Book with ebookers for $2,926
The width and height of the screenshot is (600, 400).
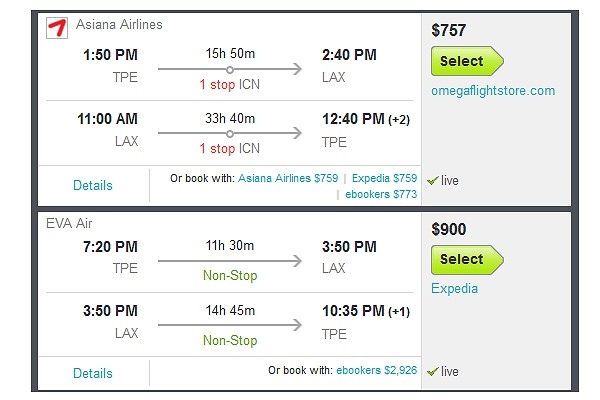pyautogui.click(x=377, y=370)
